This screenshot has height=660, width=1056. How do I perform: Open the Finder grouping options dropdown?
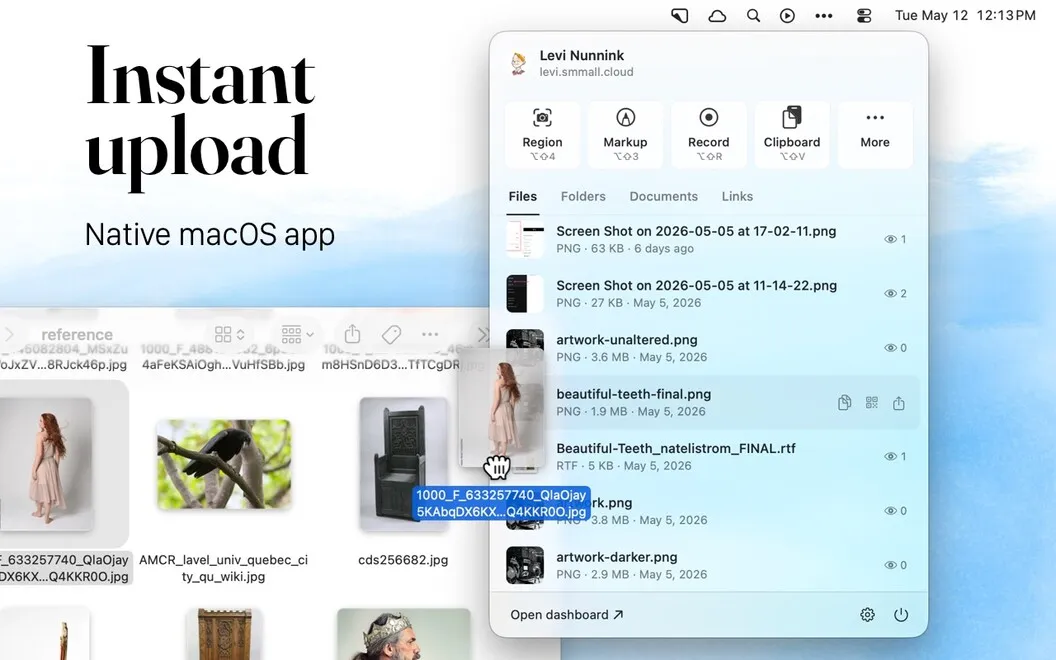click(x=298, y=334)
